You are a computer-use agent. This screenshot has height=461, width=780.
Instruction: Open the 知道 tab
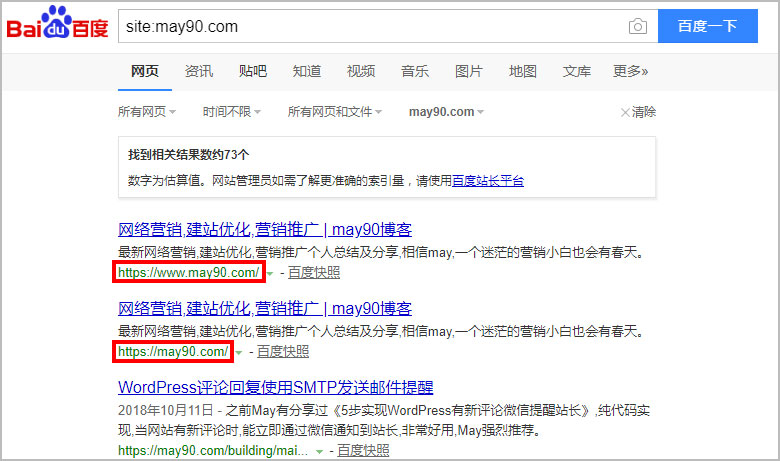[x=306, y=71]
